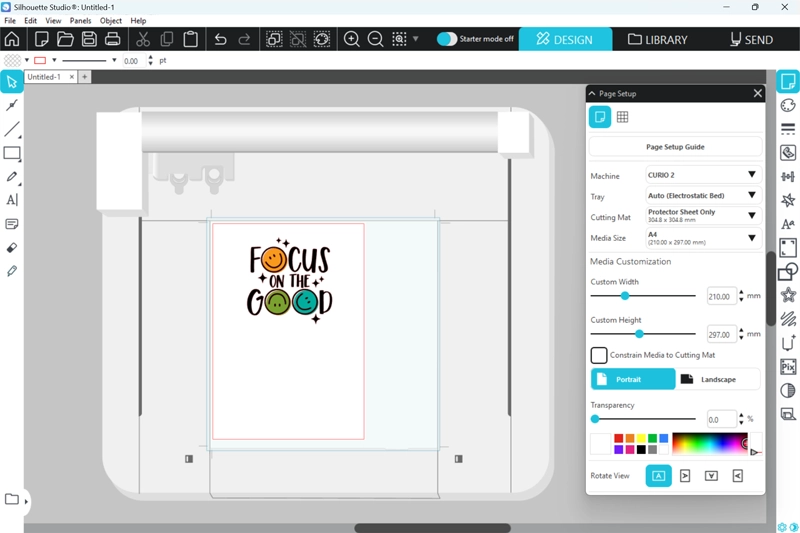The height and width of the screenshot is (533, 800).
Task: Click the Undo arrow icon
Action: (221, 39)
